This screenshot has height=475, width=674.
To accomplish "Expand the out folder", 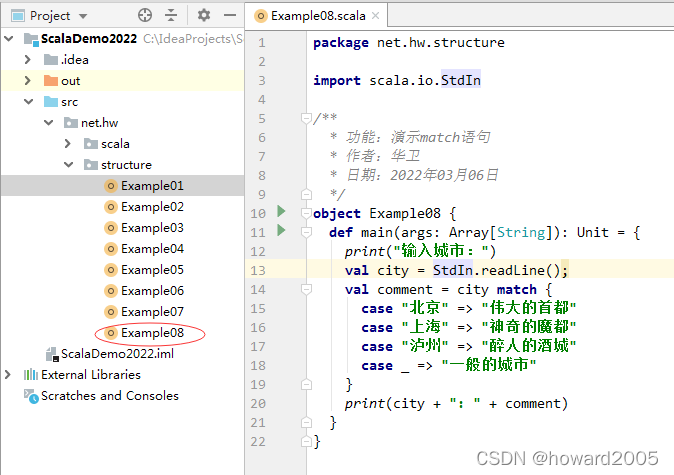I will click(x=28, y=80).
